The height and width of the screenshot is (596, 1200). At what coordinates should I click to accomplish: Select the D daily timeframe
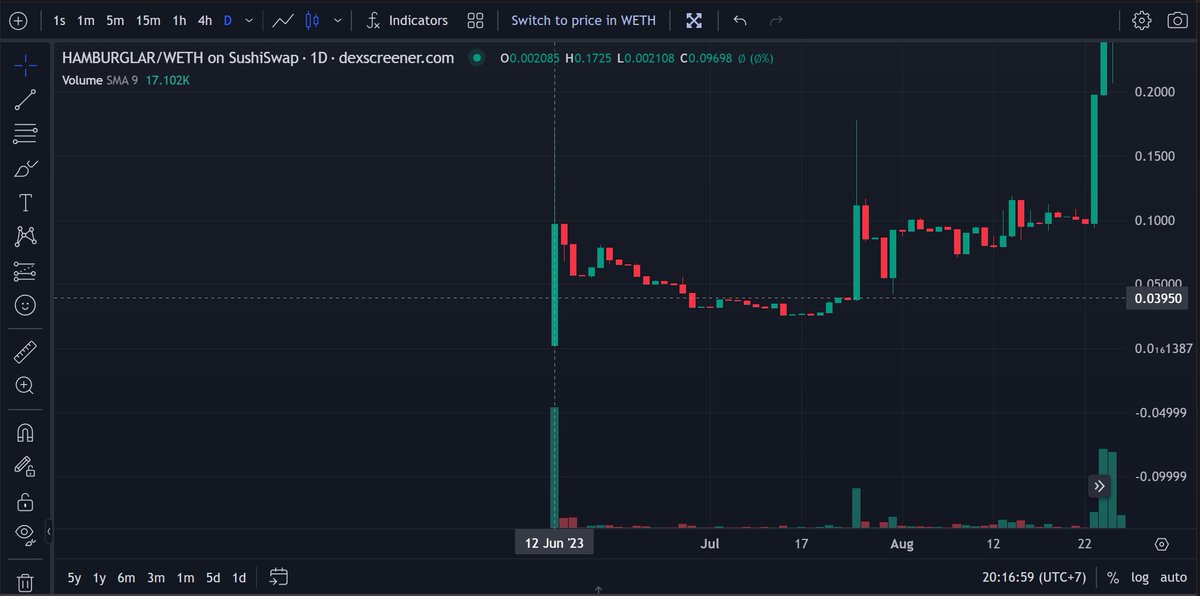pos(227,20)
